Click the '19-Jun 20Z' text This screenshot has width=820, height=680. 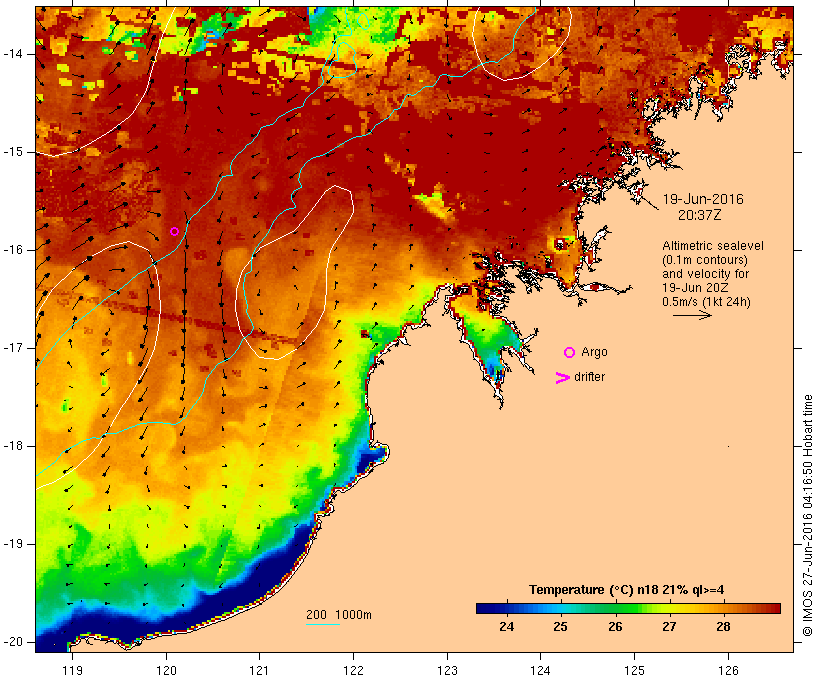(696, 288)
